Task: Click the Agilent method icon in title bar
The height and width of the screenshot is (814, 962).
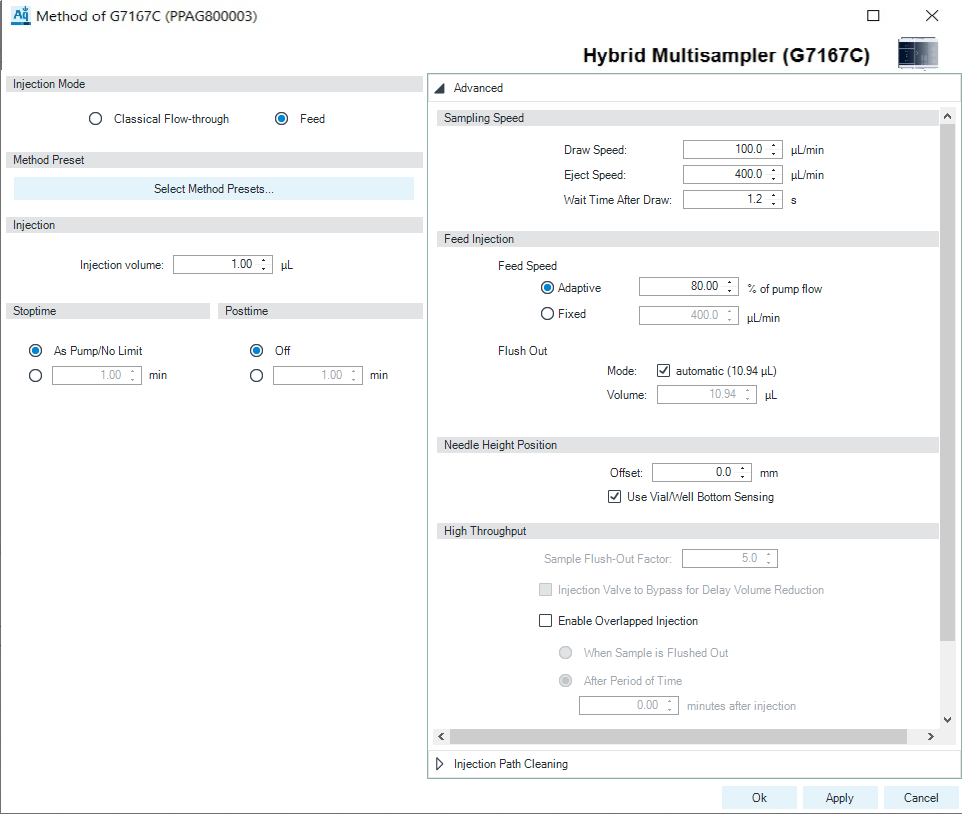Action: pos(22,16)
